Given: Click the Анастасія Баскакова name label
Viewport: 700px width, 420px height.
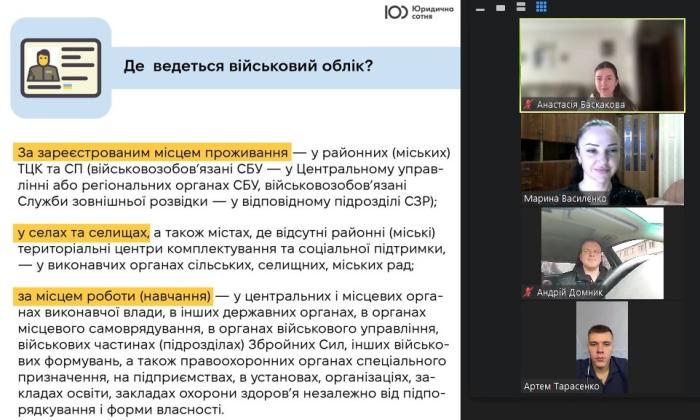Looking at the screenshot, I should point(579,103).
